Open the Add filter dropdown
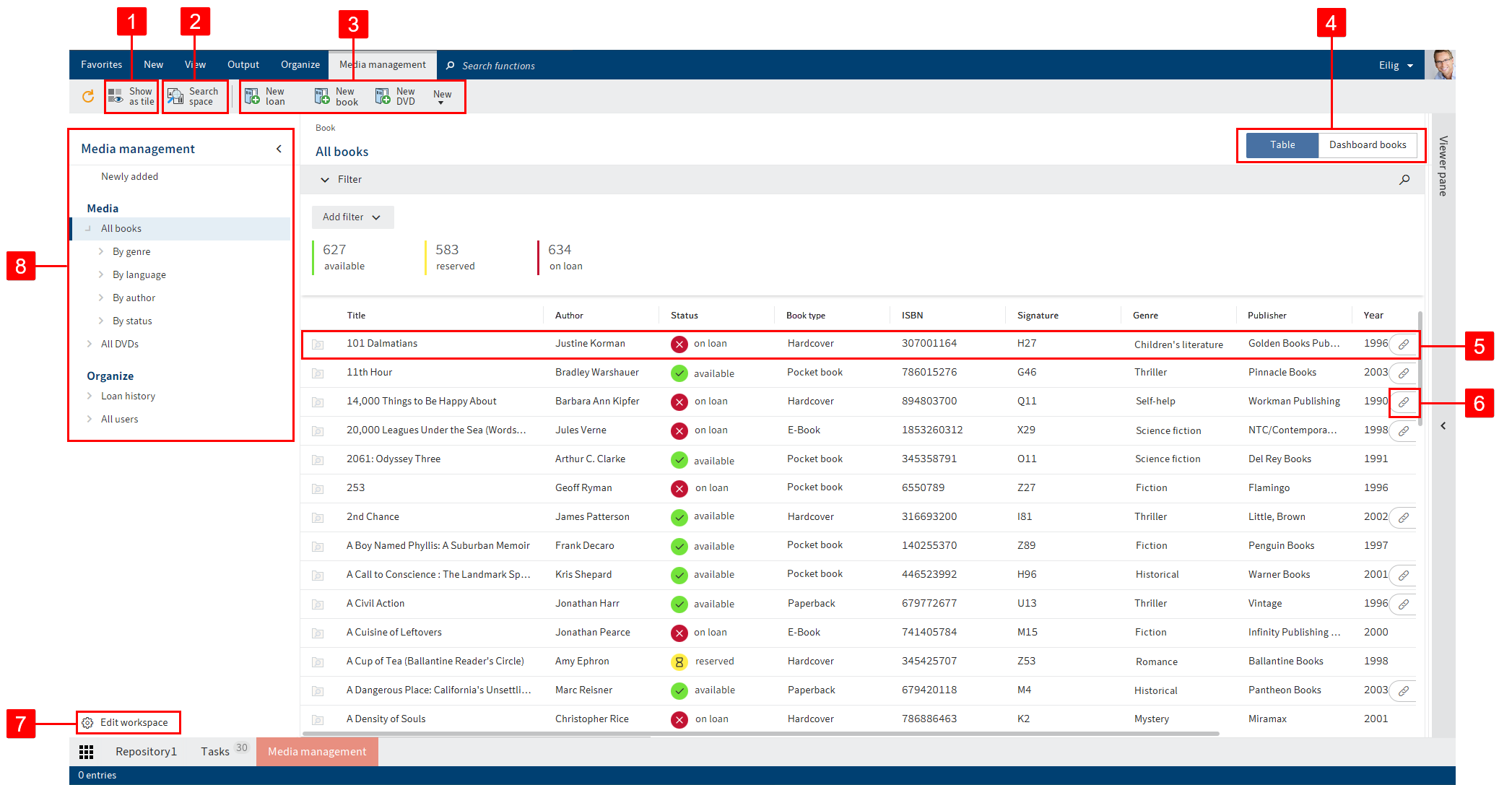 click(x=352, y=217)
